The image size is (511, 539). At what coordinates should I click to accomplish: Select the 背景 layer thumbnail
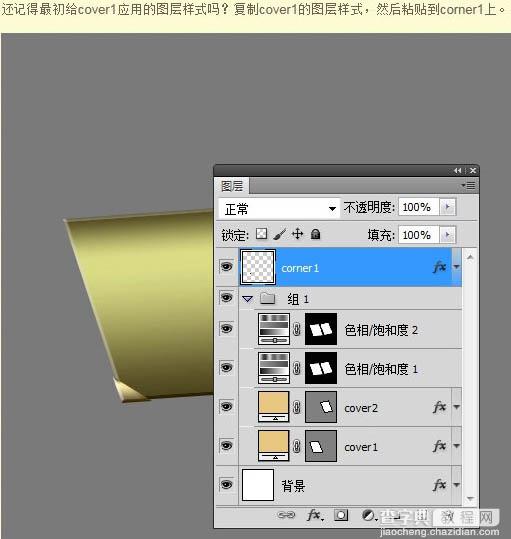(258, 485)
